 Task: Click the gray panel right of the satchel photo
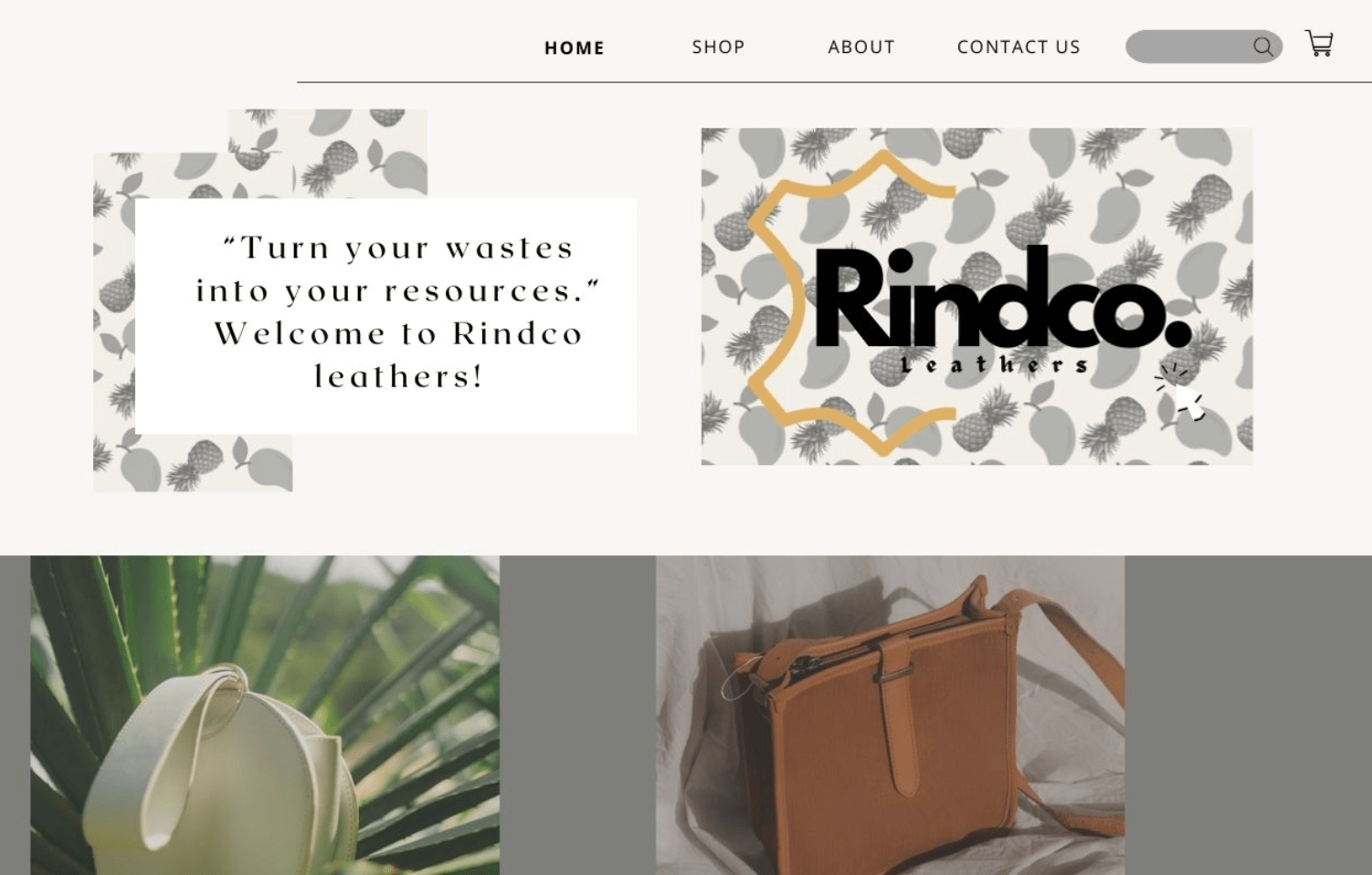(x=1248, y=715)
